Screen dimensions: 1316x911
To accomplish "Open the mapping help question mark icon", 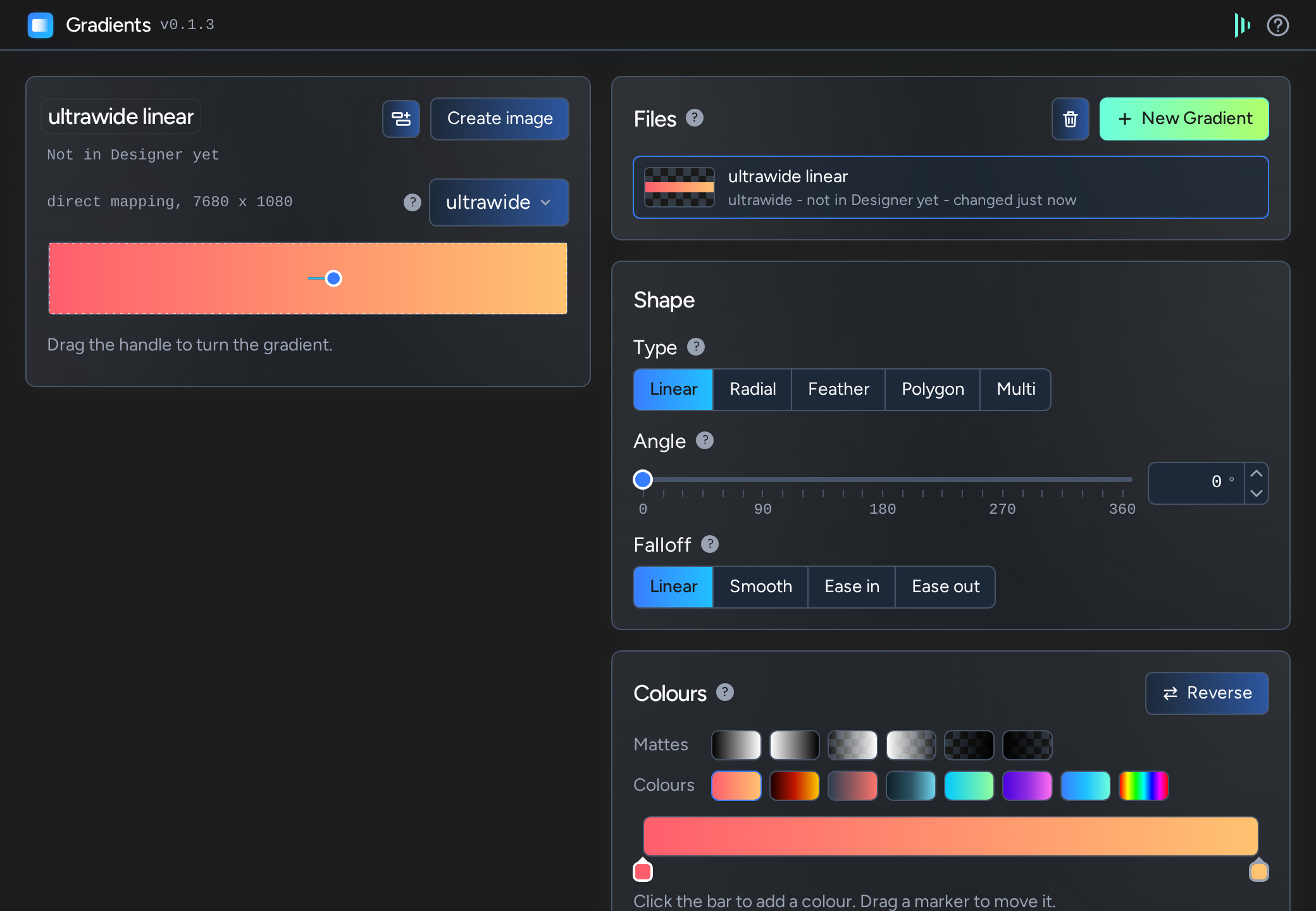I will [413, 202].
